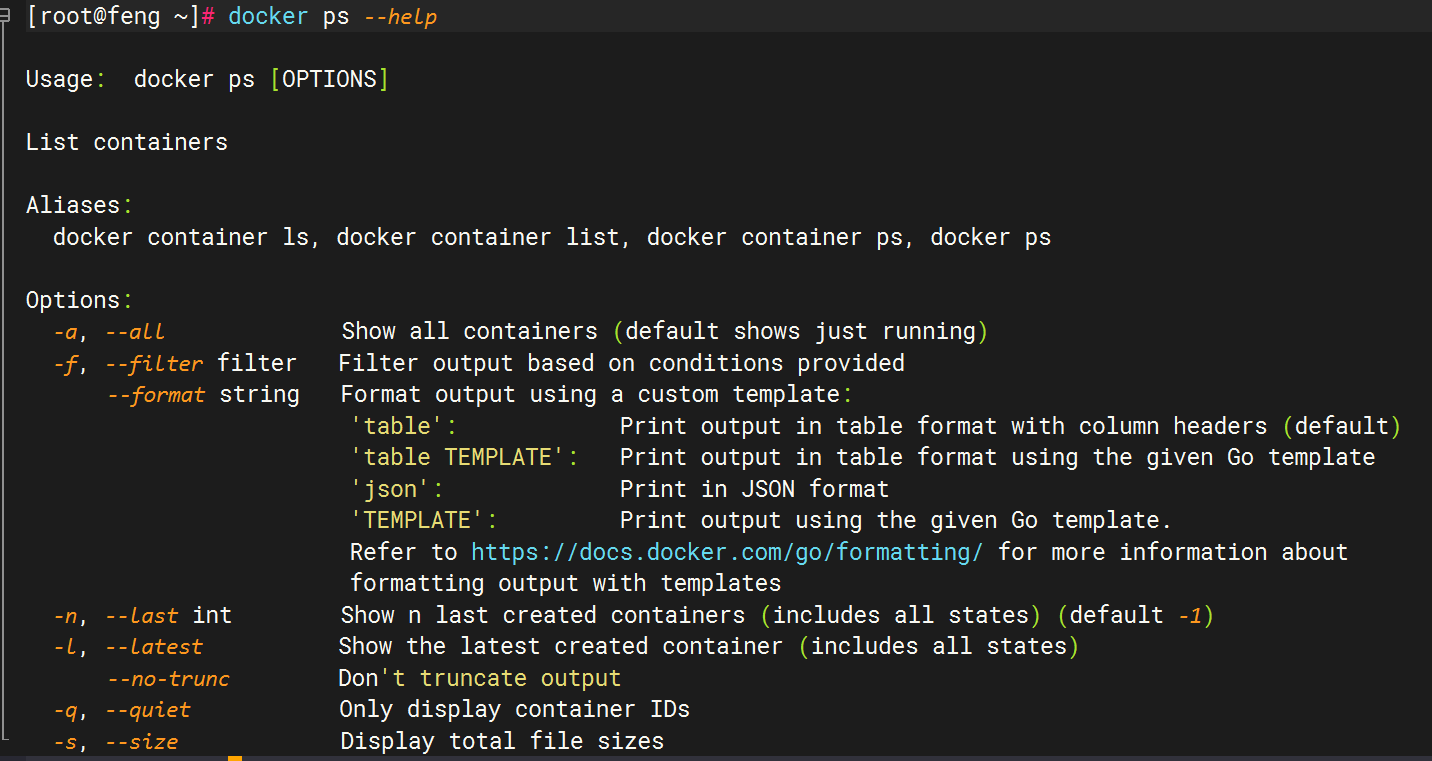1432x761 pixels.
Task: Click the fold marker left of the prompt
Action: 5,16
